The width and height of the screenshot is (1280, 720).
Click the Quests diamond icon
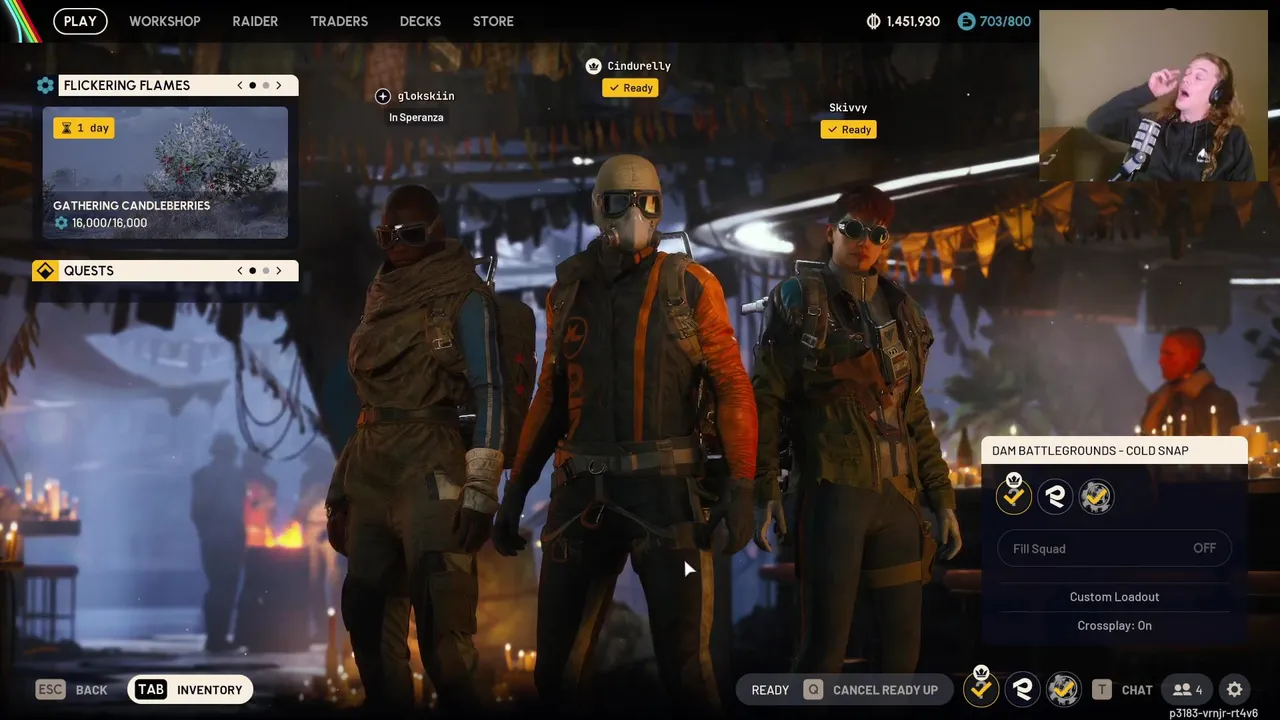pyautogui.click(x=44, y=271)
